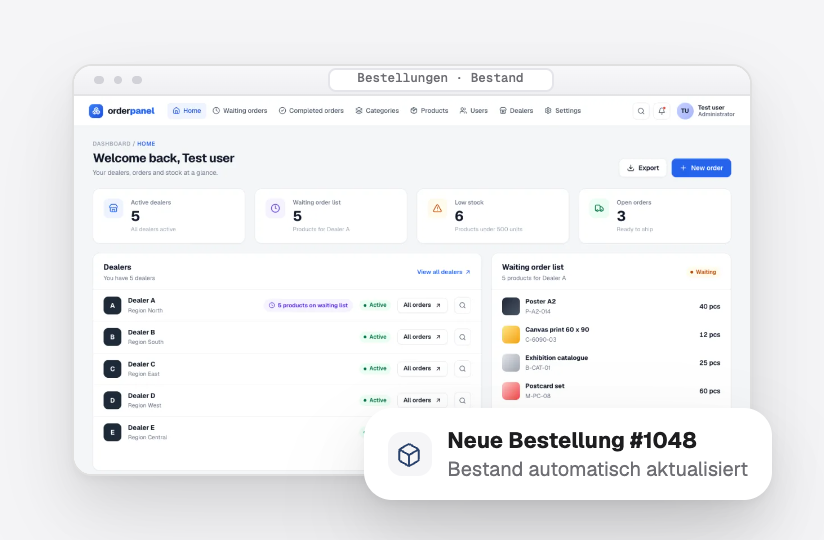Click the Open orders truck icon

coord(599,209)
